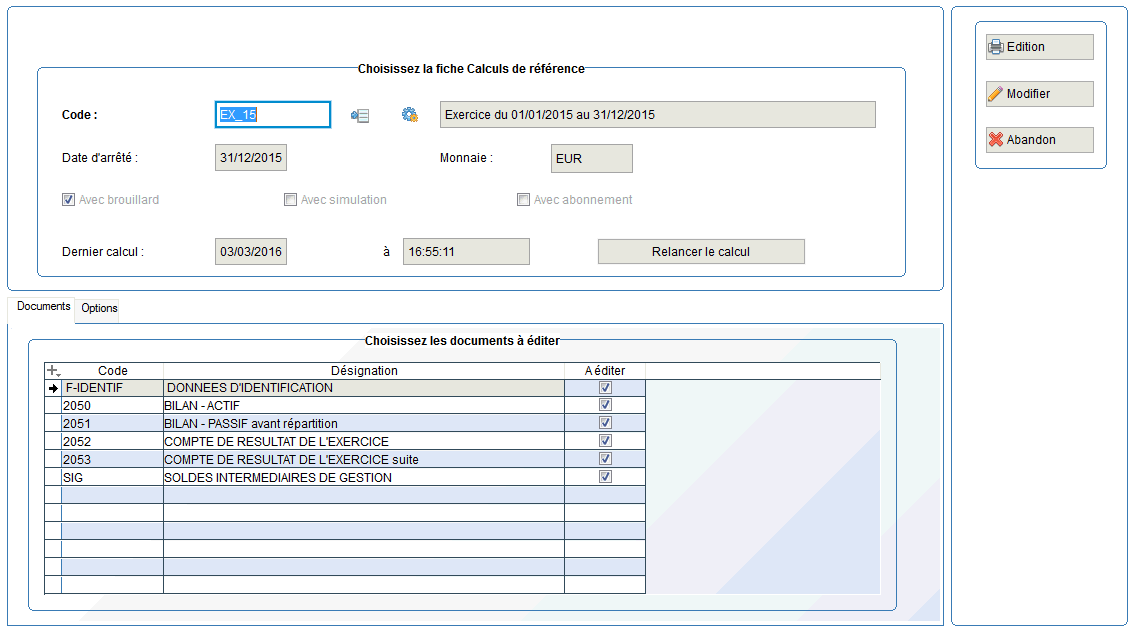Toggle the Avec brouillard checkbox
Screen dimensions: 1136x632
tap(69, 200)
